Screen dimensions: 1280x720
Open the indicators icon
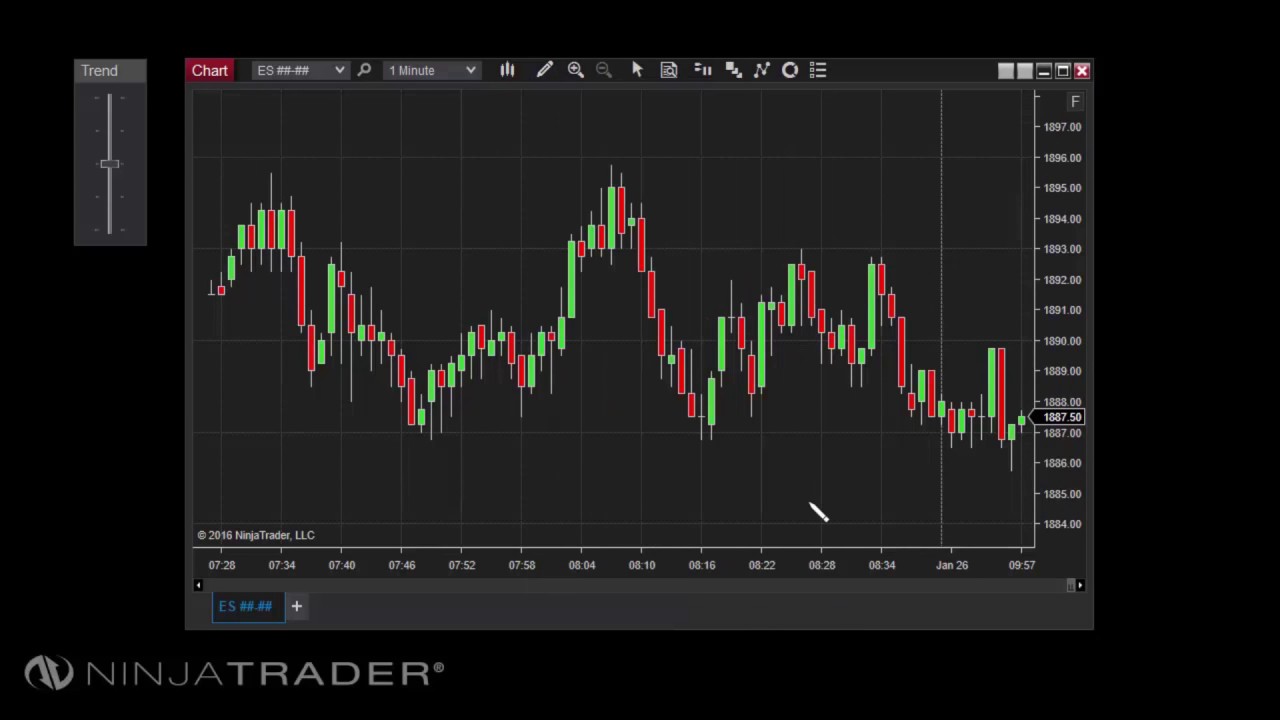762,70
